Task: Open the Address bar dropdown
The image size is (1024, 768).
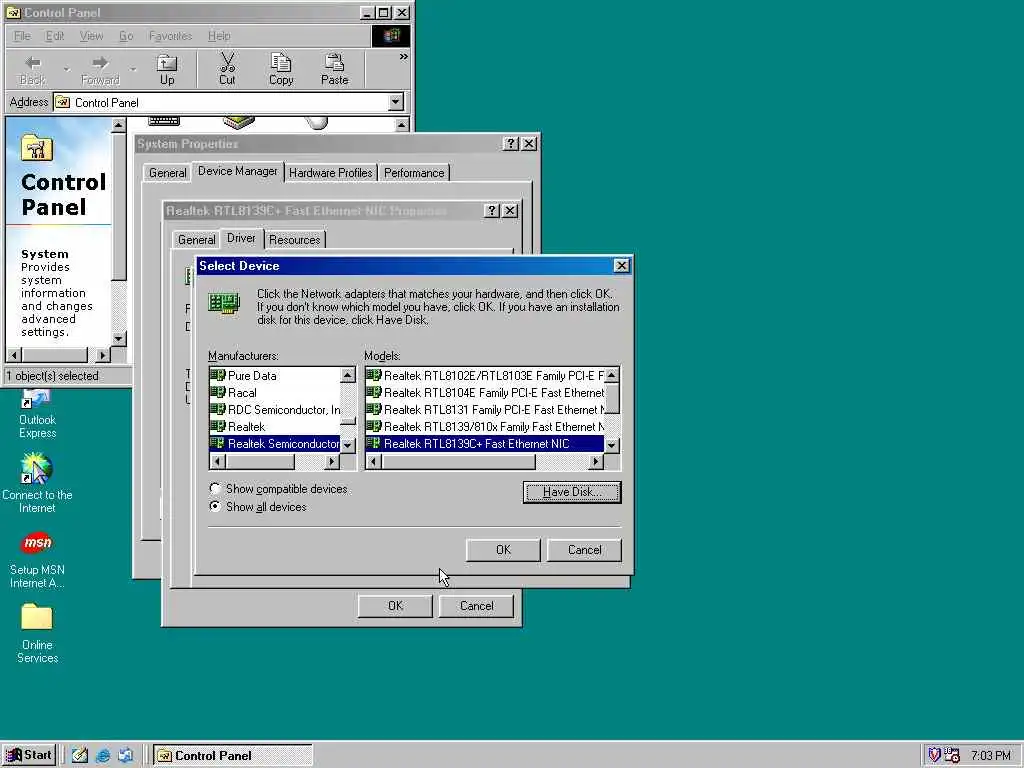Action: [396, 102]
